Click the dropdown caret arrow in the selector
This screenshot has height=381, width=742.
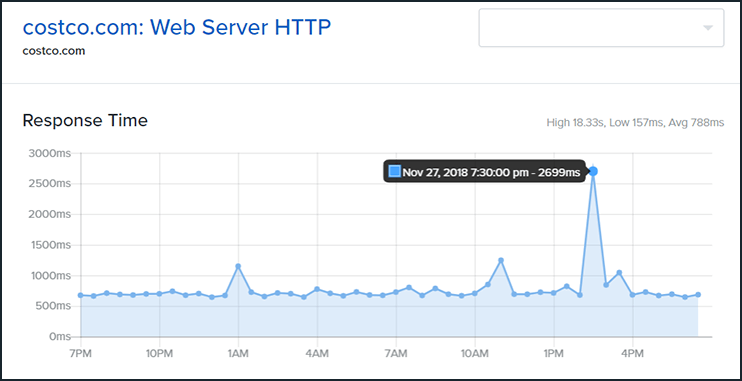(707, 28)
